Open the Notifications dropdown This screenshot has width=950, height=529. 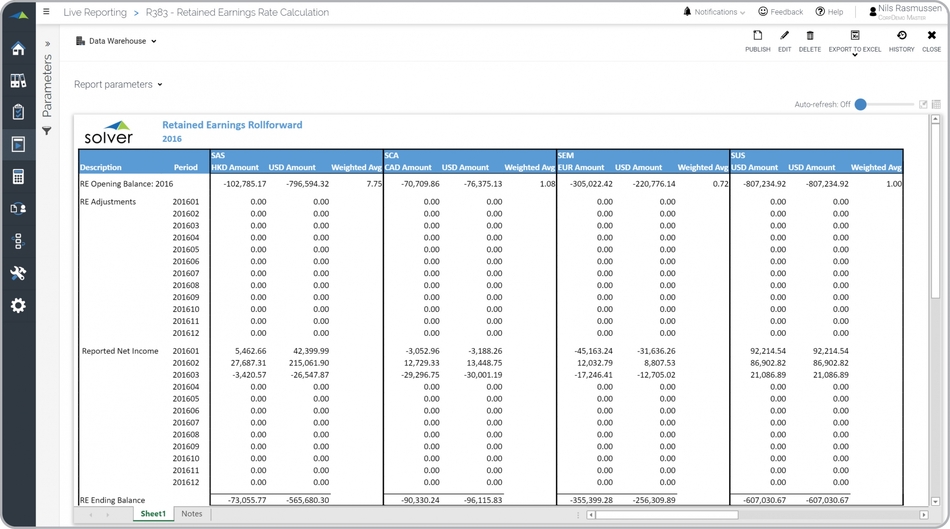coord(714,12)
